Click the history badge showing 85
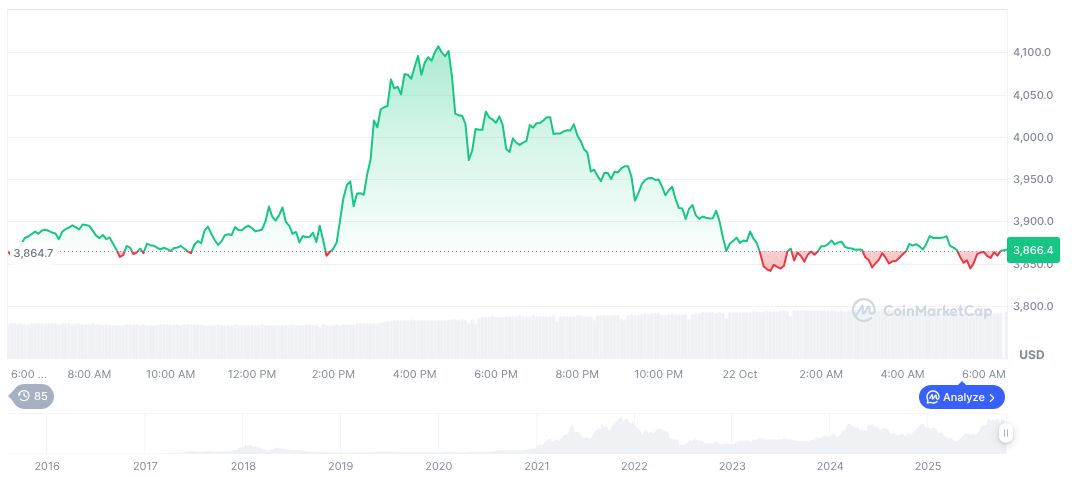The image size is (1072, 477). [32, 396]
